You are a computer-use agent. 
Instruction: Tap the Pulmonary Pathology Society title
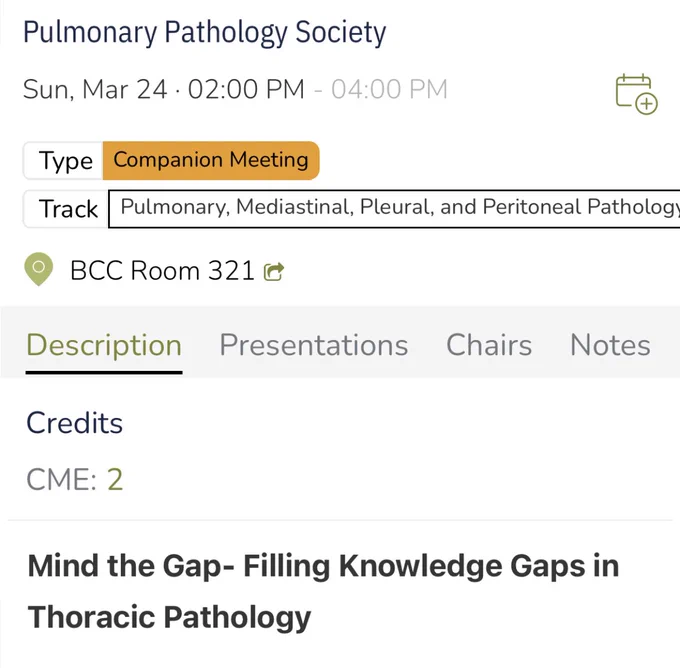[204, 33]
